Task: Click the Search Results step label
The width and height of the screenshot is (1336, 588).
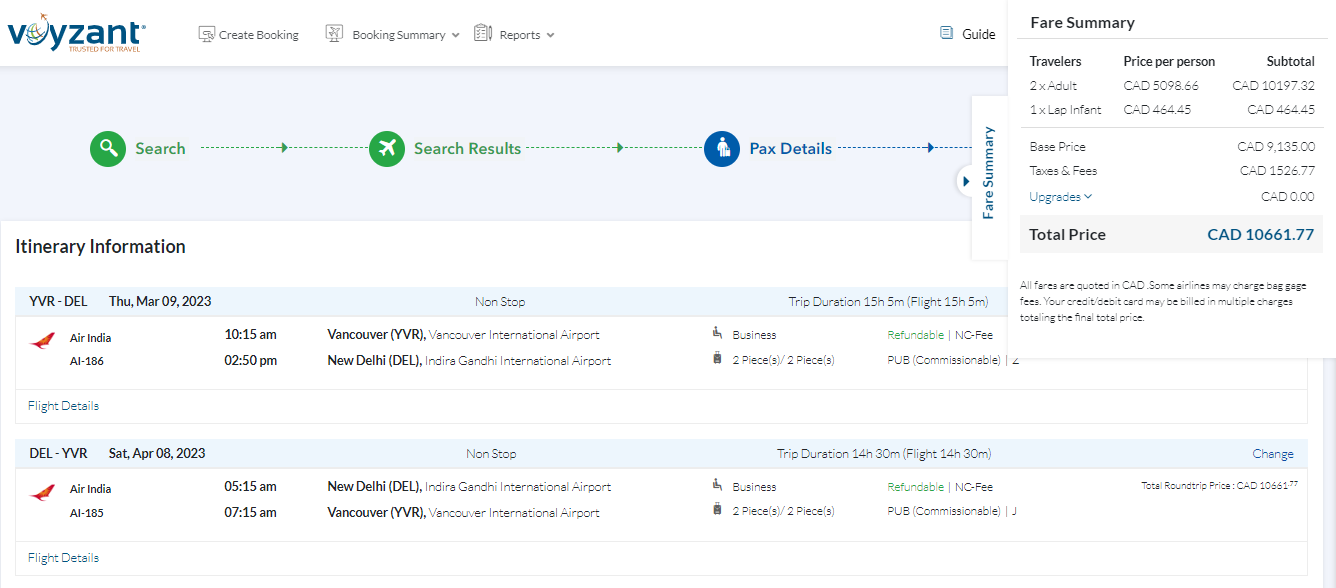Action: tap(467, 149)
